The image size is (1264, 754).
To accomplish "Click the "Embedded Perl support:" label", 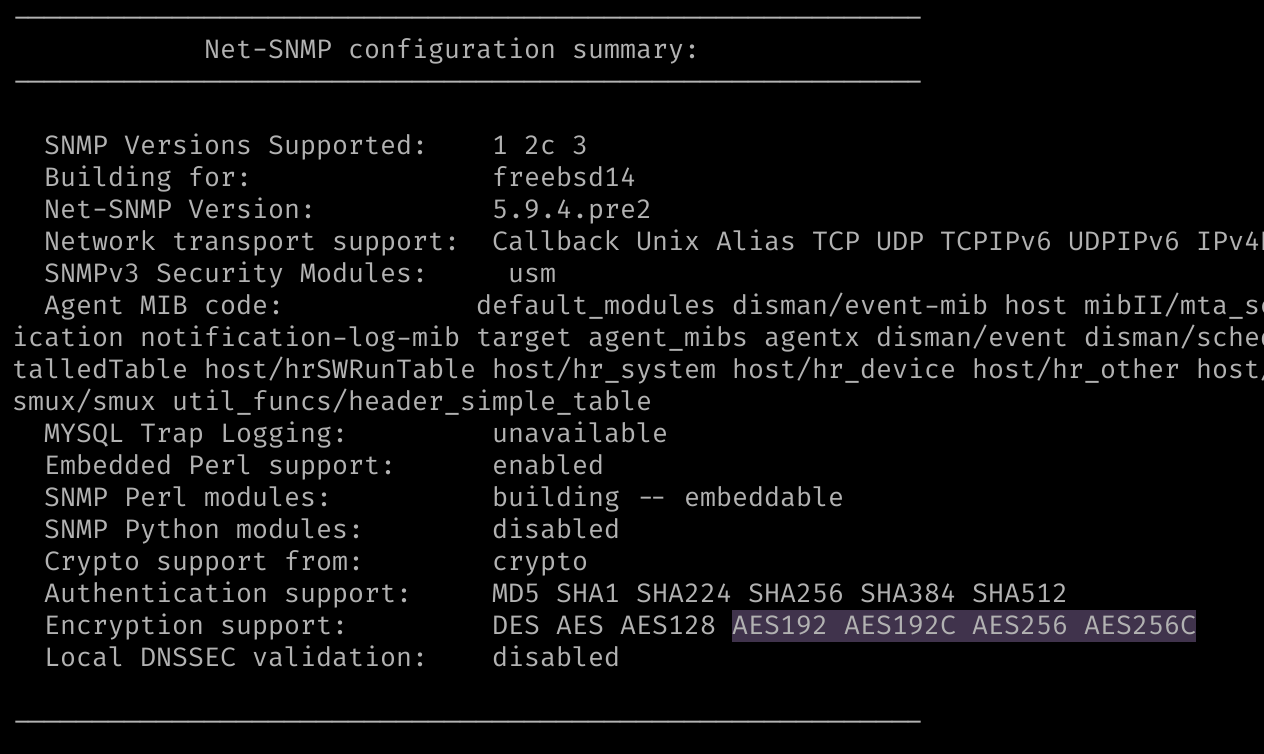I will pyautogui.click(x=219, y=466).
